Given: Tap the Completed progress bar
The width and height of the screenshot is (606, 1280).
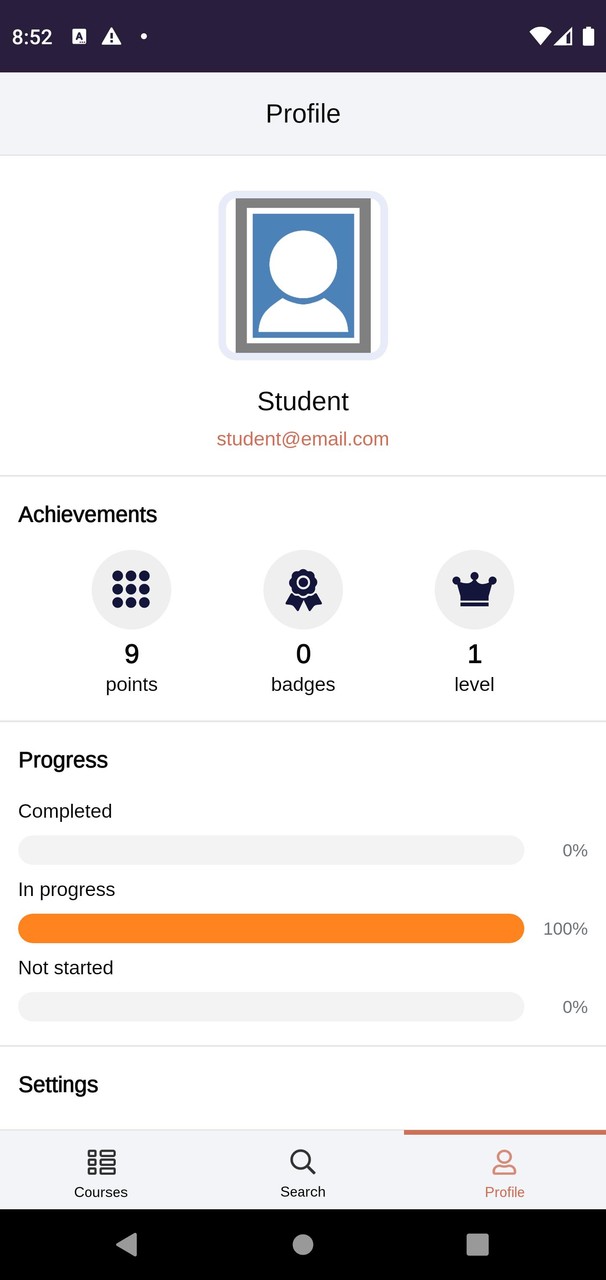Looking at the screenshot, I should [x=271, y=850].
